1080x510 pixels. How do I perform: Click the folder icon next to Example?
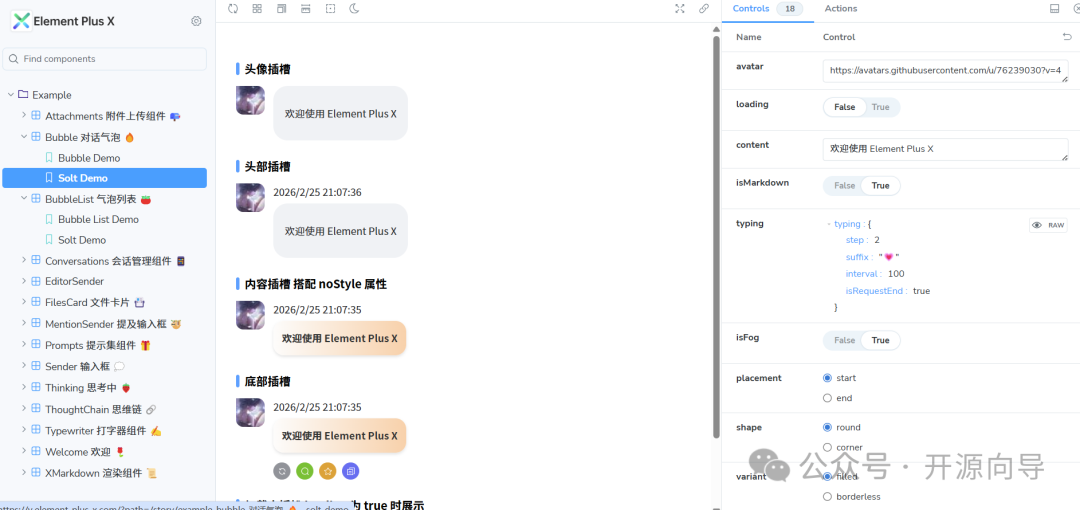pyautogui.click(x=23, y=94)
